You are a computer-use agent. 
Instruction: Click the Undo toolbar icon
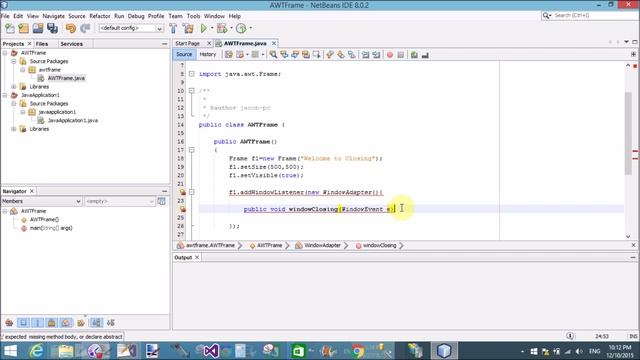[71, 28]
